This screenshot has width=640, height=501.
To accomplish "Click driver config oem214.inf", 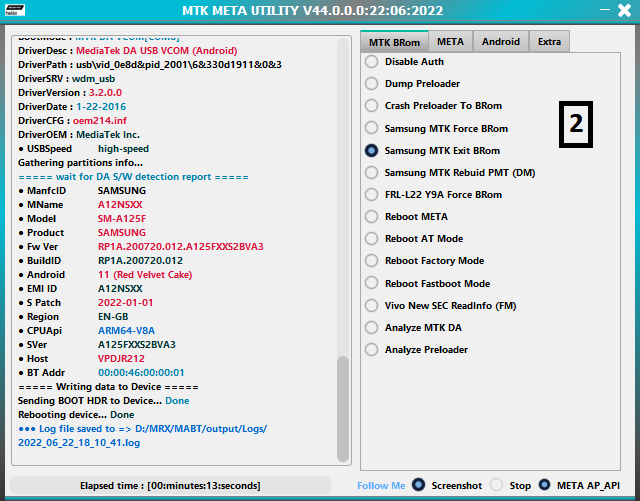I will point(100,121).
